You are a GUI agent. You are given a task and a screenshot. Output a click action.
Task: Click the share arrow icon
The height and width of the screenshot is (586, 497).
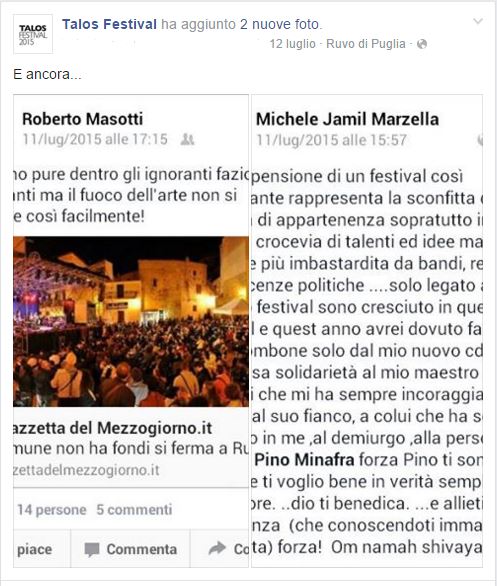[217, 548]
